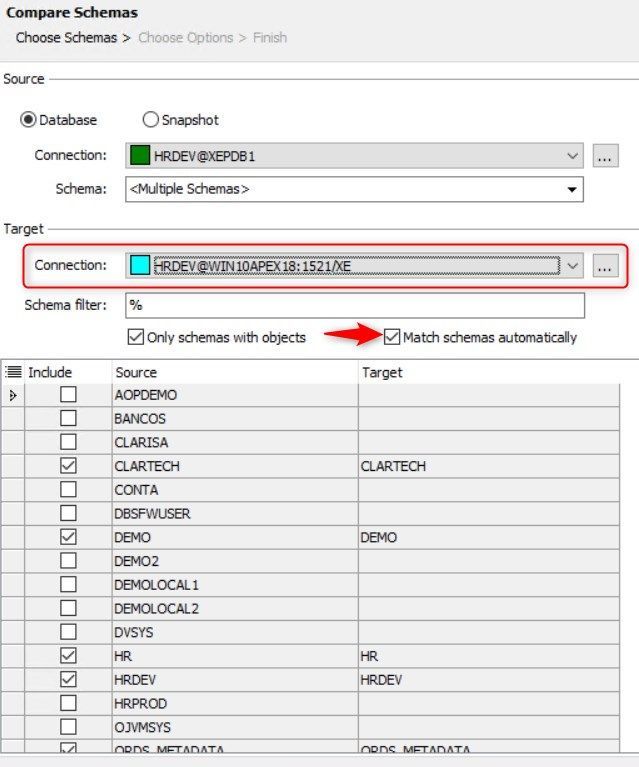Image resolution: width=639 pixels, height=767 pixels.
Task: Select the HR source cell
Action: click(x=235, y=656)
